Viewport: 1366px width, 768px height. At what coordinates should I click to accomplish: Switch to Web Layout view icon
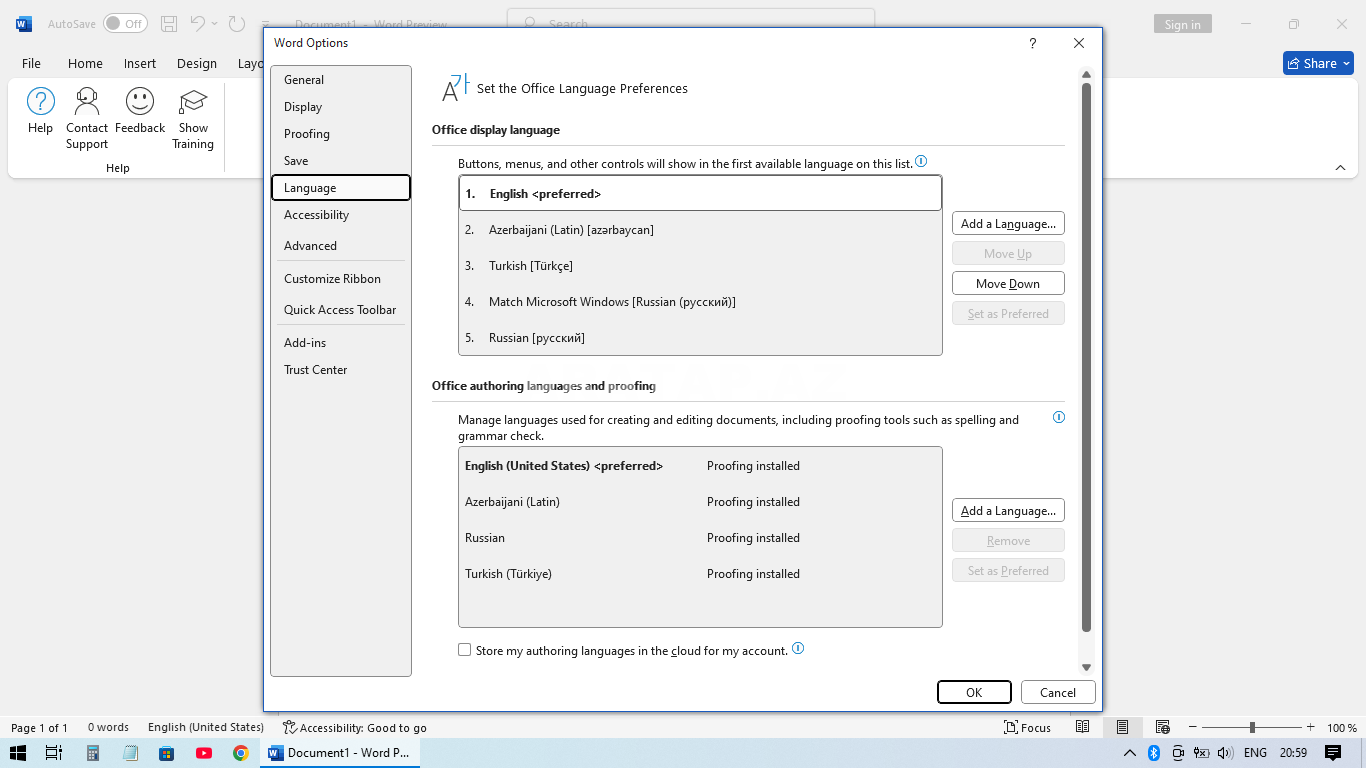tap(1162, 727)
